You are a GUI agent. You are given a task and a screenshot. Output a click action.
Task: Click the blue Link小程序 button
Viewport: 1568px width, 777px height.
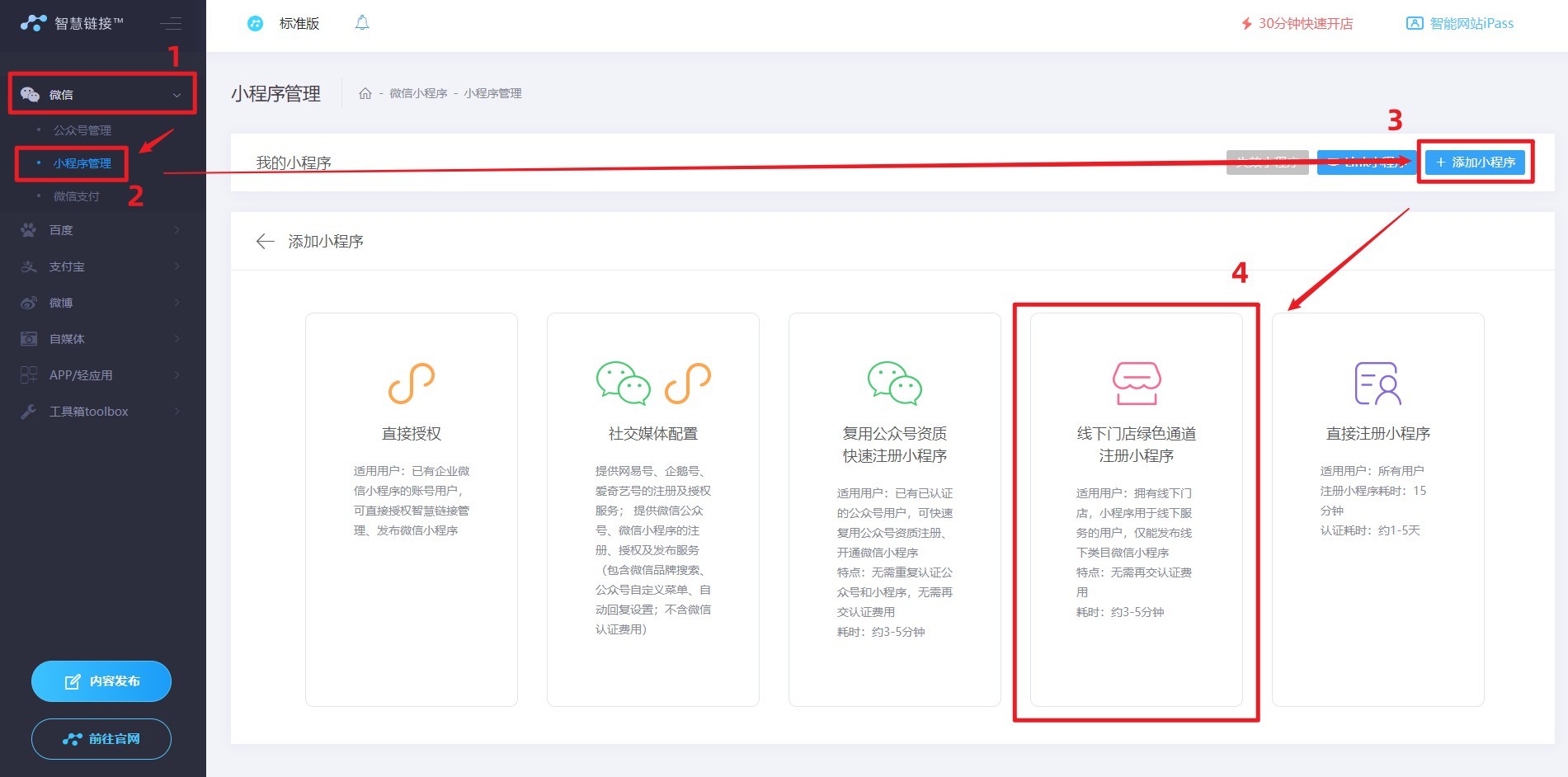tap(1368, 162)
